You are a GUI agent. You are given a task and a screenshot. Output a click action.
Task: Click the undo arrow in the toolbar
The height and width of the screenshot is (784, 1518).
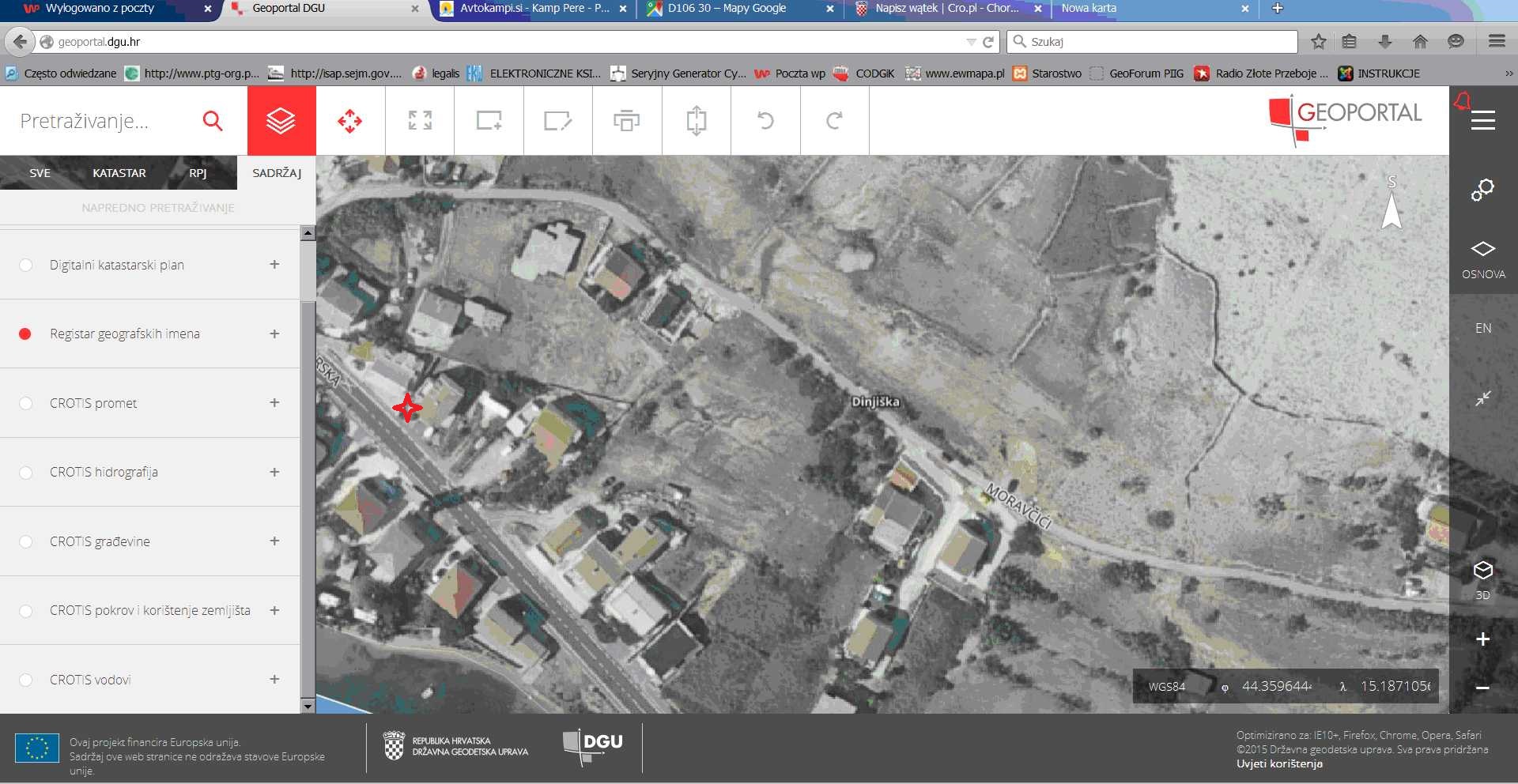[765, 121]
